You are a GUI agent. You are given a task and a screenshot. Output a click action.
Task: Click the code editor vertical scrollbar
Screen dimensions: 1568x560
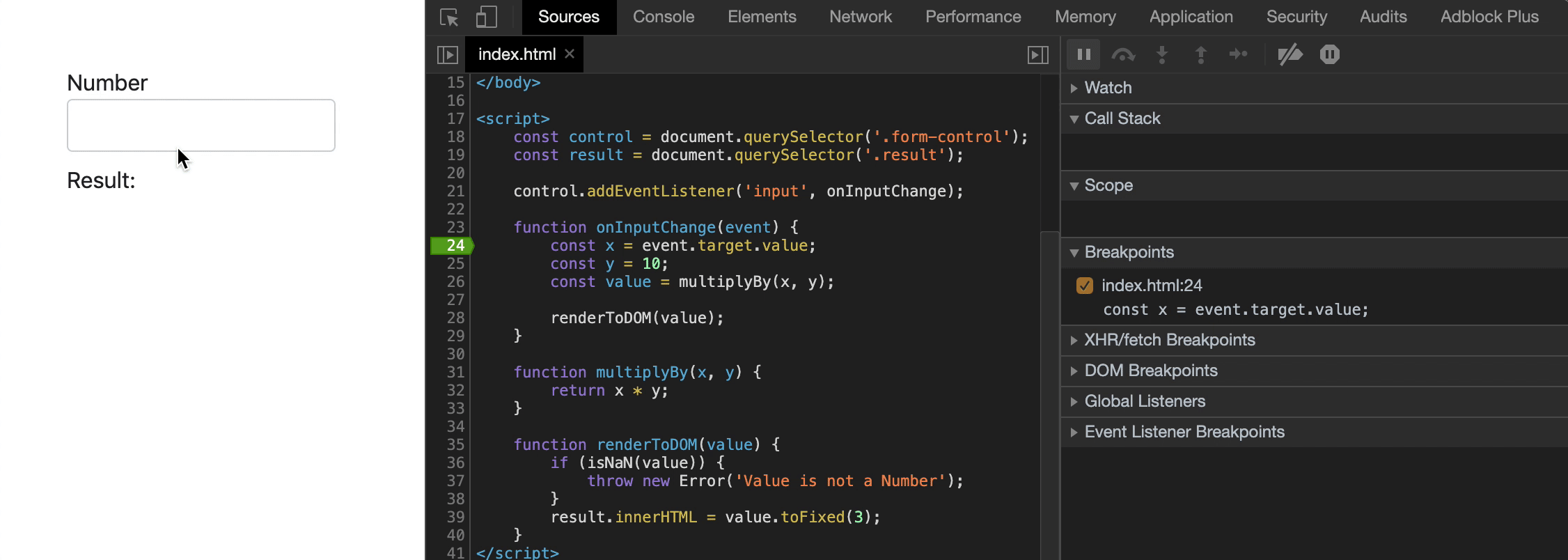tap(1049, 395)
